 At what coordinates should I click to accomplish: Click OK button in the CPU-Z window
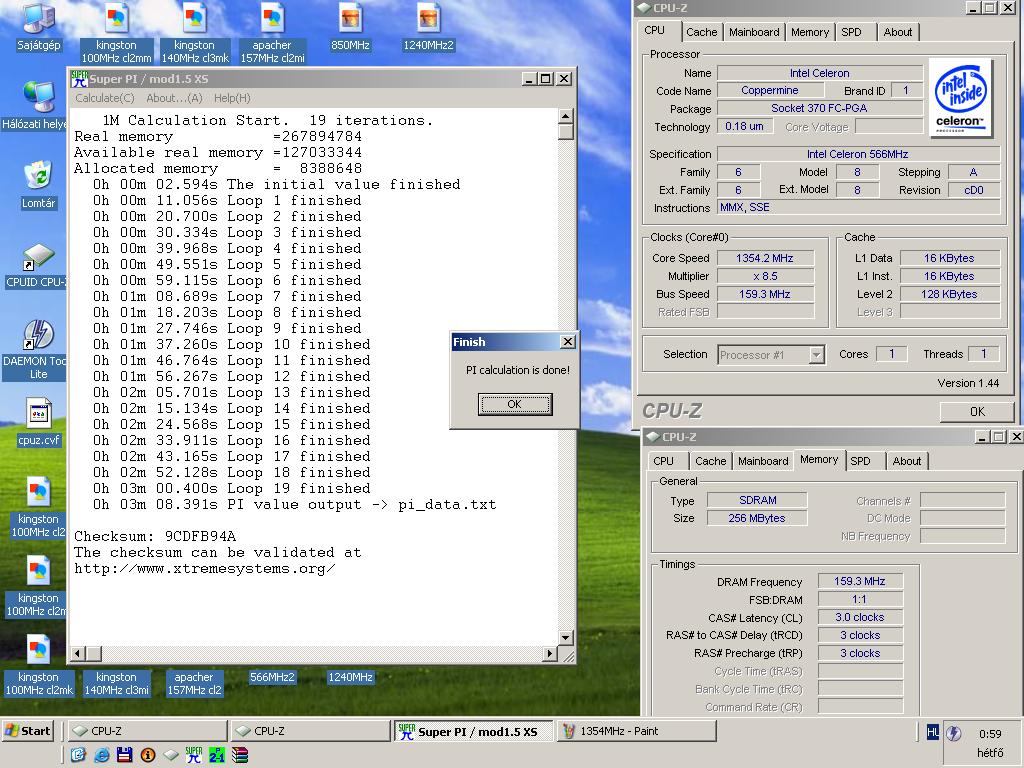(977, 411)
